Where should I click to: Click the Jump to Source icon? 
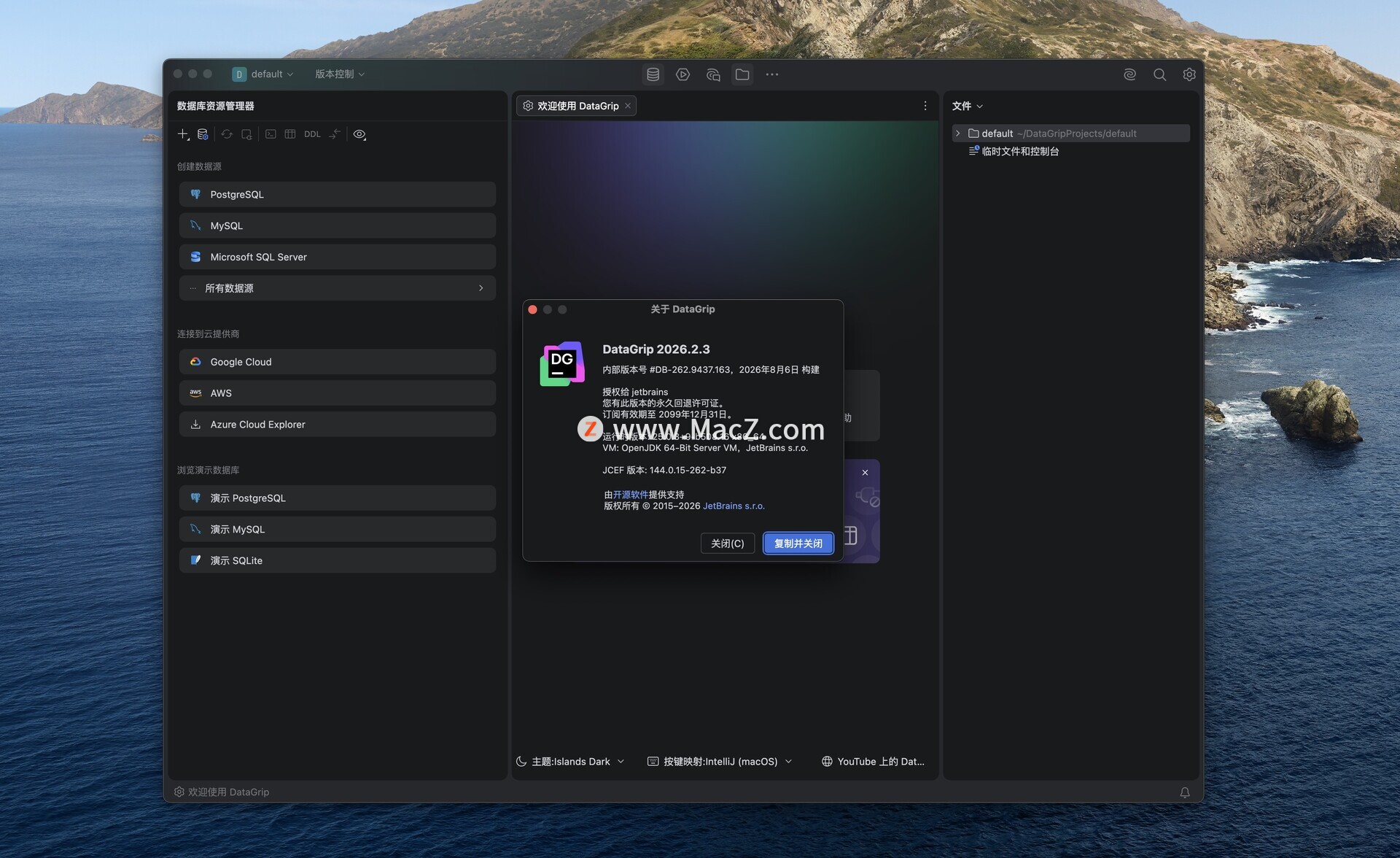[335, 134]
